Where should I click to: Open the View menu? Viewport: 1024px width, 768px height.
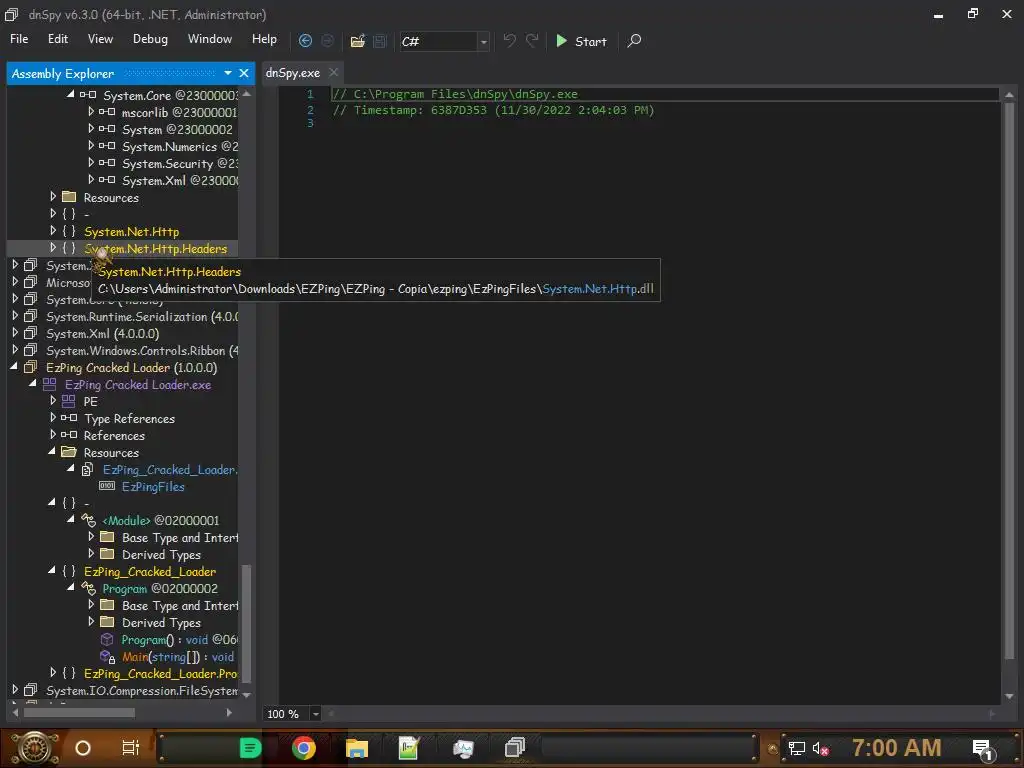(100, 39)
